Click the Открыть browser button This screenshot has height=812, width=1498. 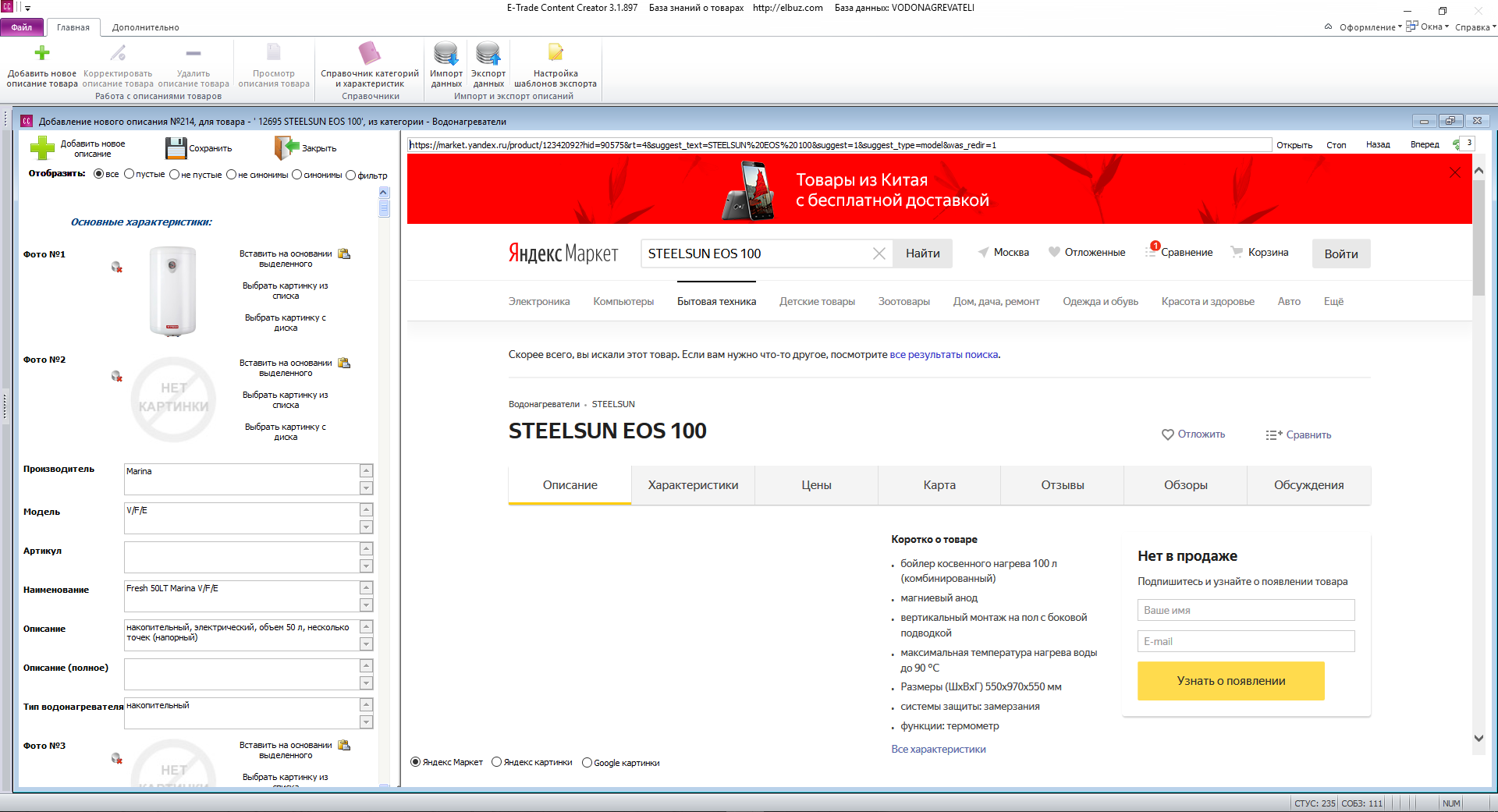tap(1294, 145)
